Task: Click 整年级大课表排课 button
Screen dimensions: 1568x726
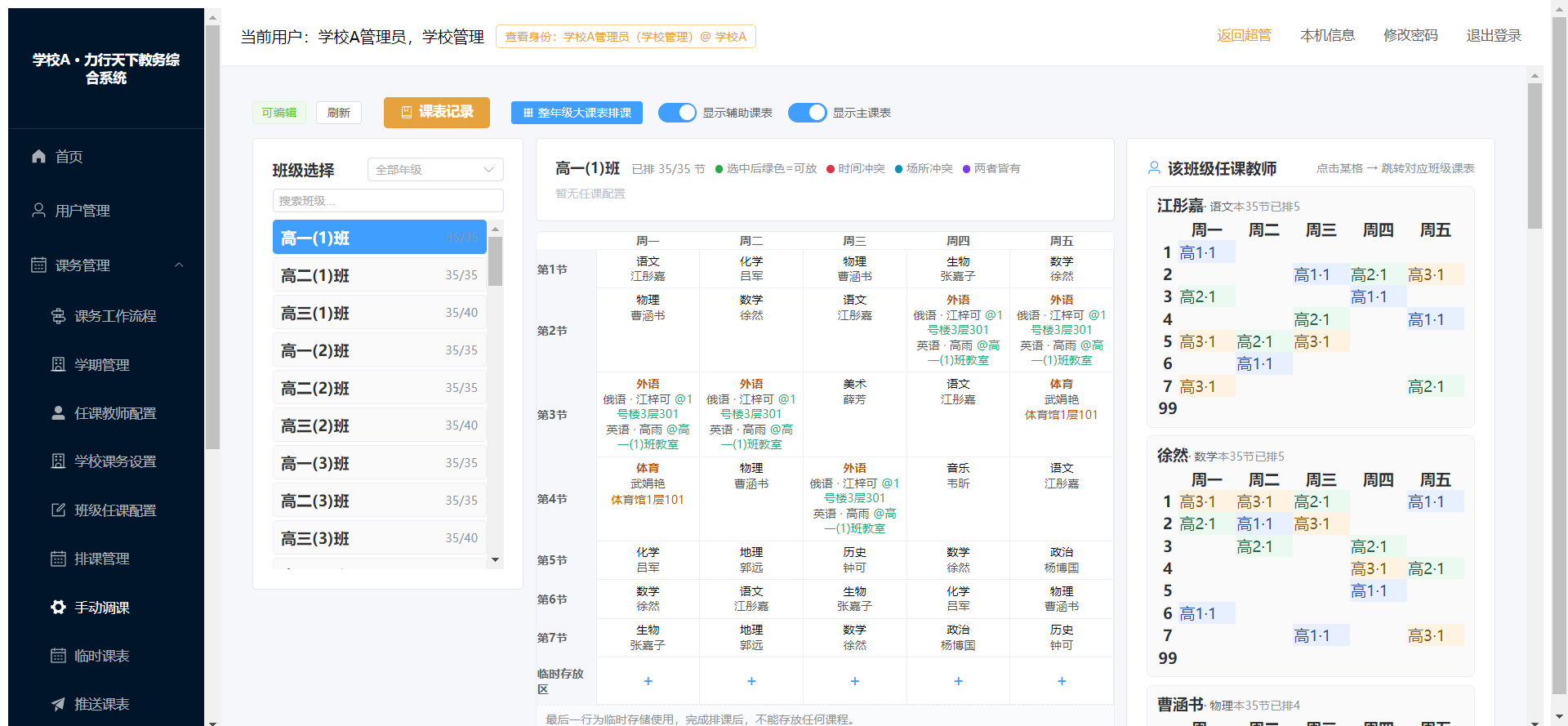Action: click(x=577, y=113)
